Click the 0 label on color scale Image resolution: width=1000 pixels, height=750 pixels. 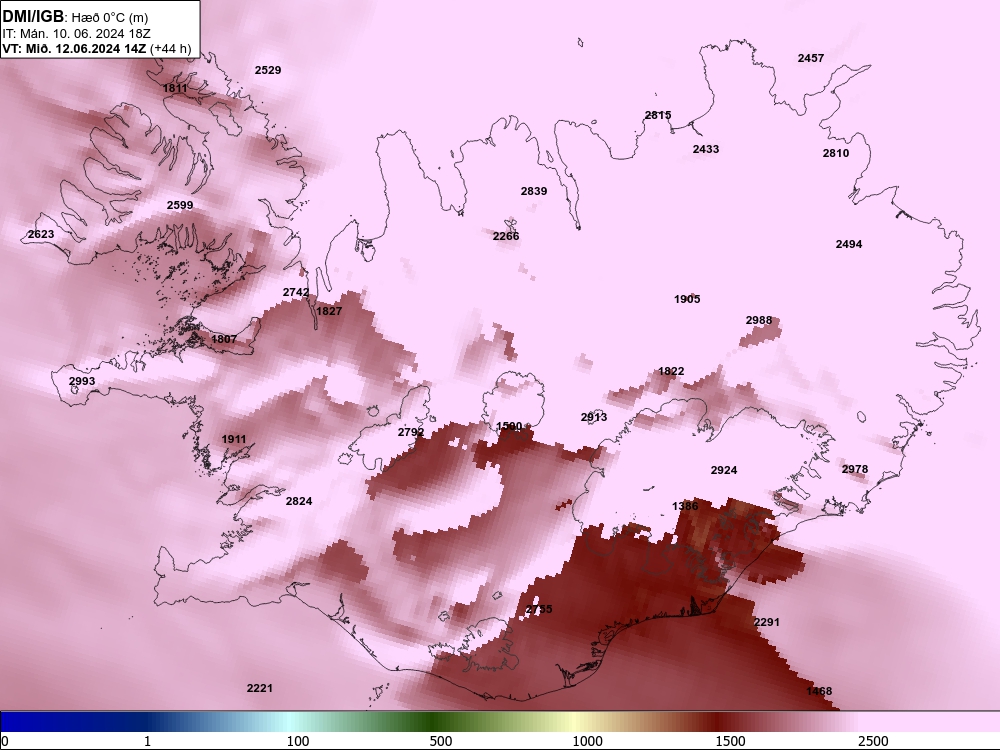tap(5, 741)
